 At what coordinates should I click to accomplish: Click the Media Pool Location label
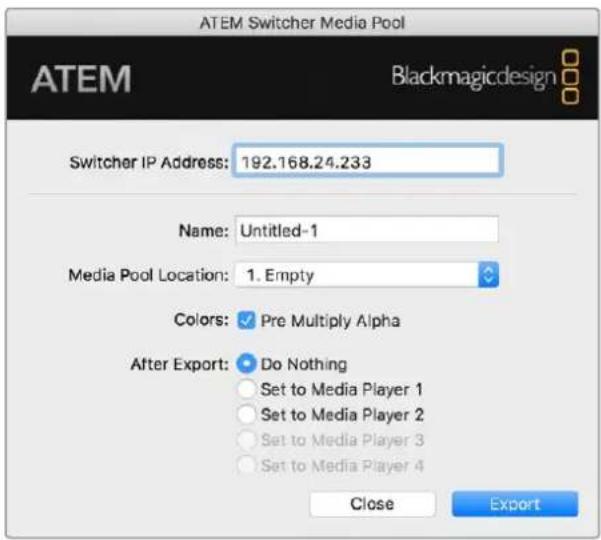coord(148,275)
